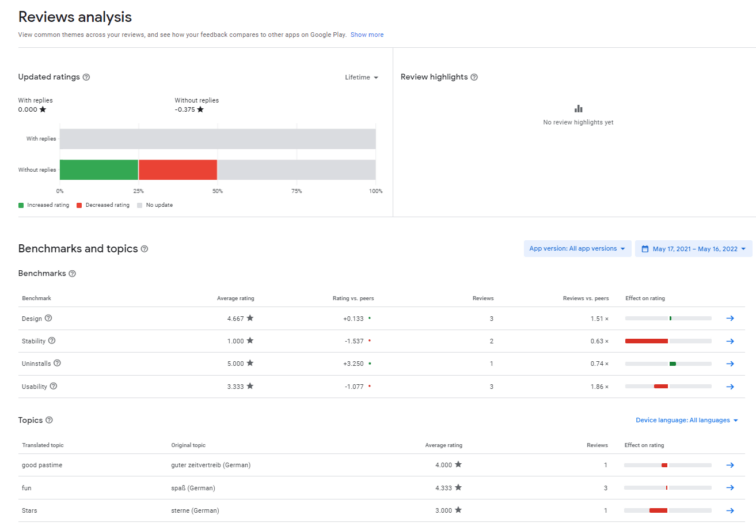The image size is (756, 526).
Task: Click the red Decreased rating bar segment
Action: pos(178,170)
